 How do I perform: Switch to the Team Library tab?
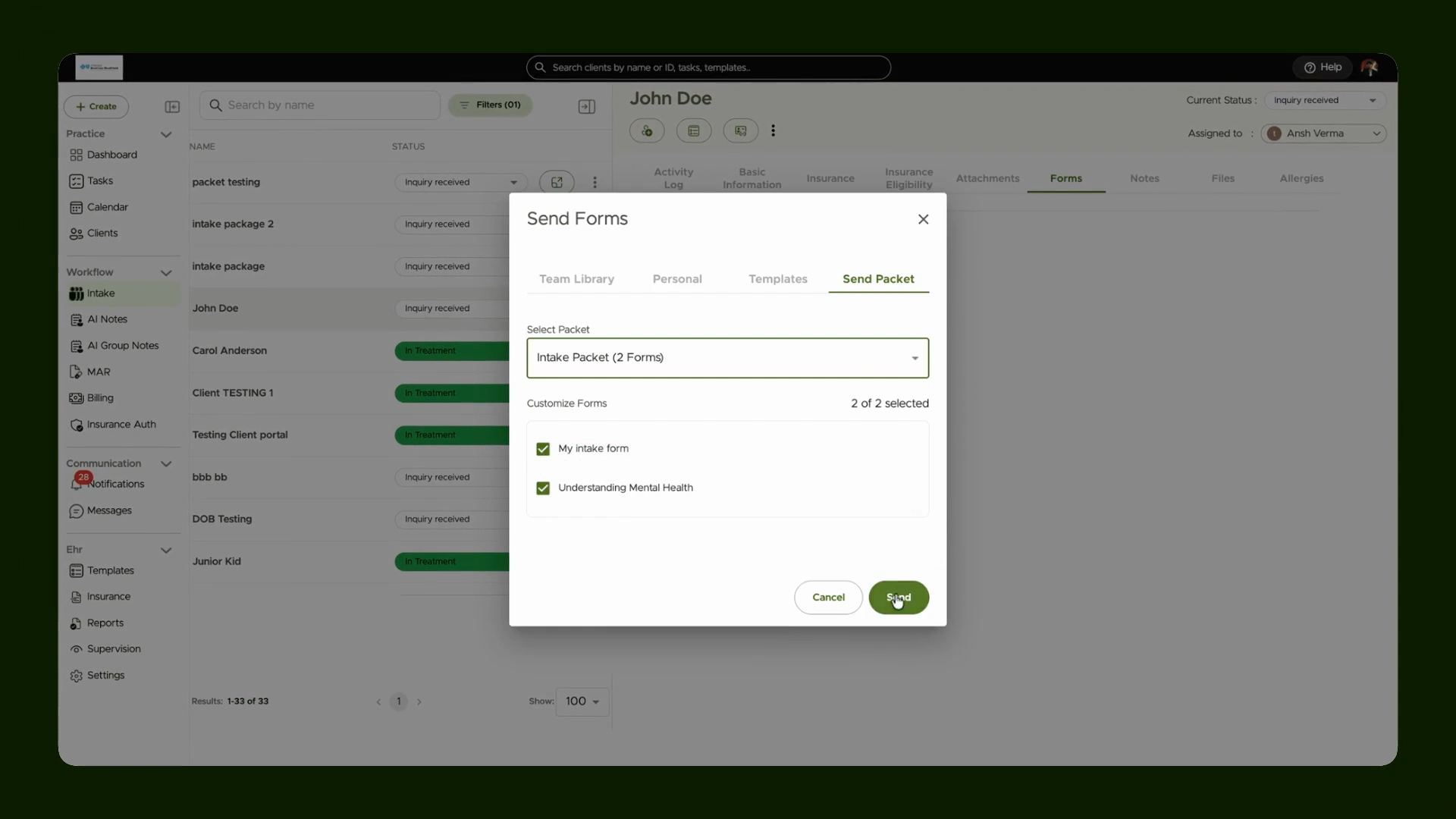576,279
